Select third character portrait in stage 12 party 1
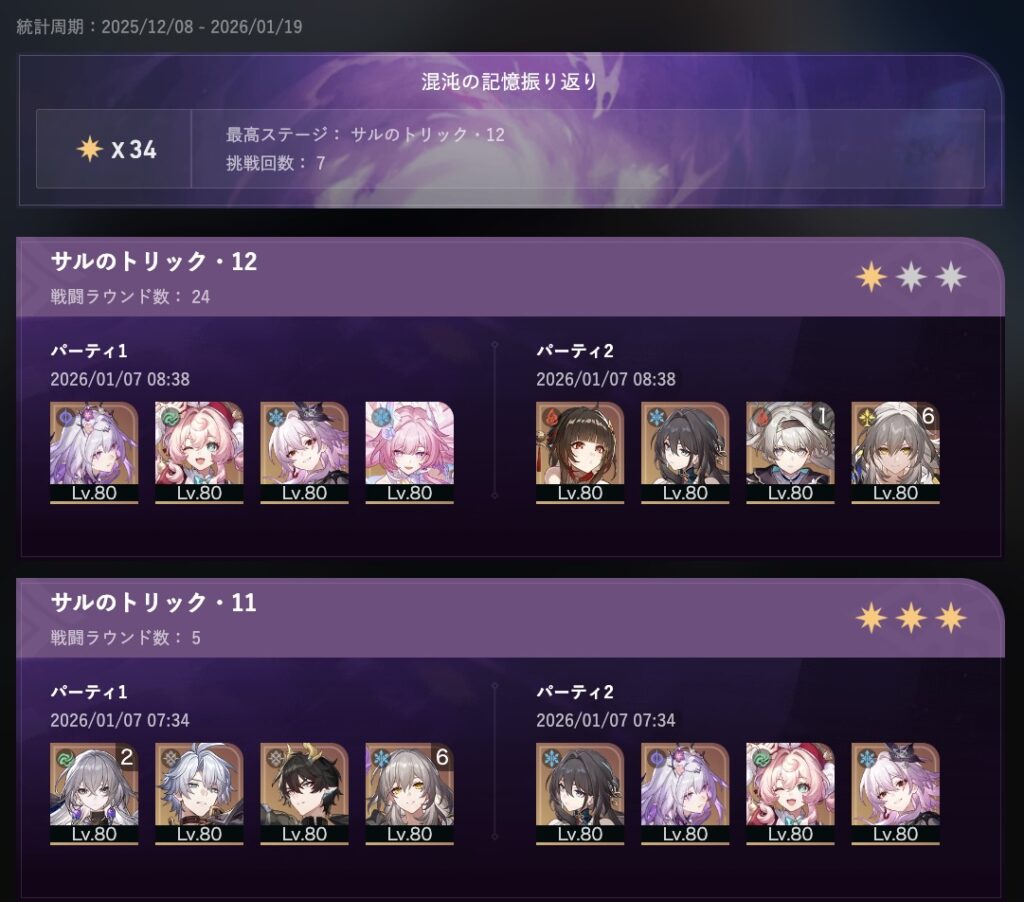Screen dimensions: 1024x902 [x=304, y=453]
